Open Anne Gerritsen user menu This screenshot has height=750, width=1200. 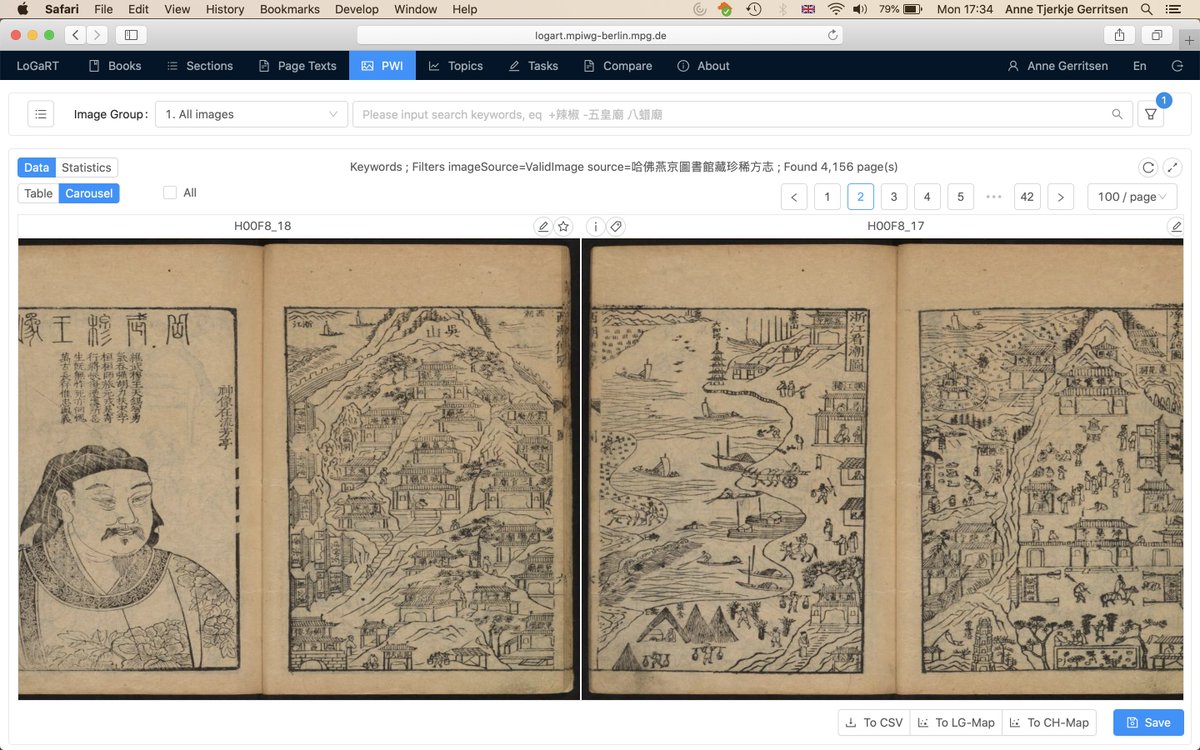[1058, 66]
